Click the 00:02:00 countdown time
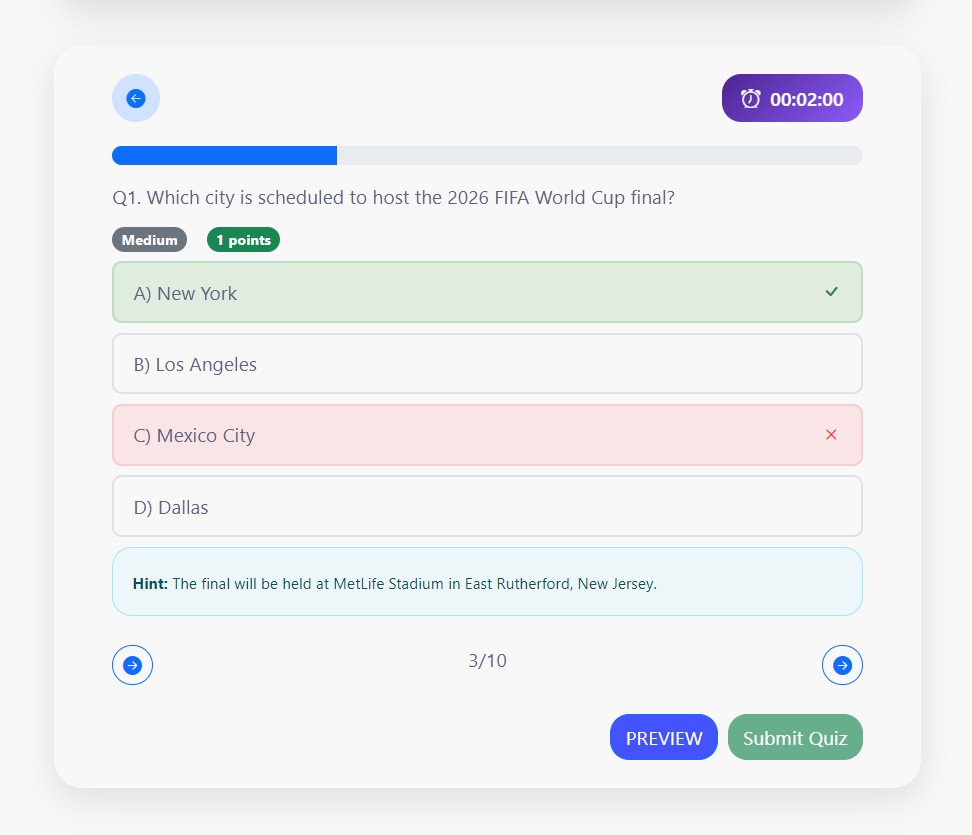This screenshot has width=972, height=835. (x=806, y=99)
